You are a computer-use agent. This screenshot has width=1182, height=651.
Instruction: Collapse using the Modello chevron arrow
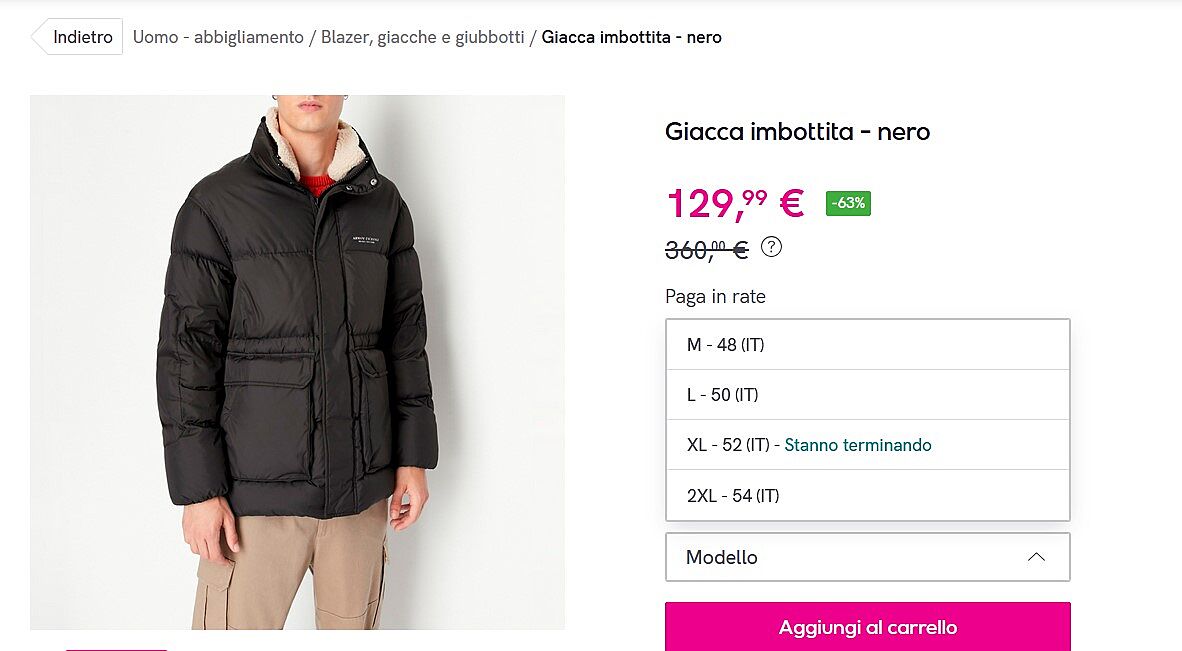click(1036, 557)
